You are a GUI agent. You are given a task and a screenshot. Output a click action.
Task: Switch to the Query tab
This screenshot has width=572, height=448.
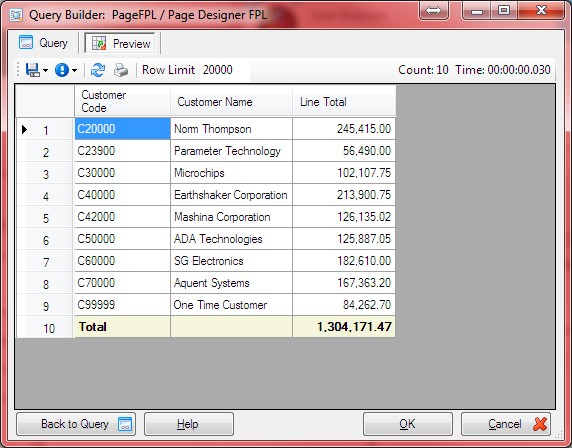click(43, 43)
